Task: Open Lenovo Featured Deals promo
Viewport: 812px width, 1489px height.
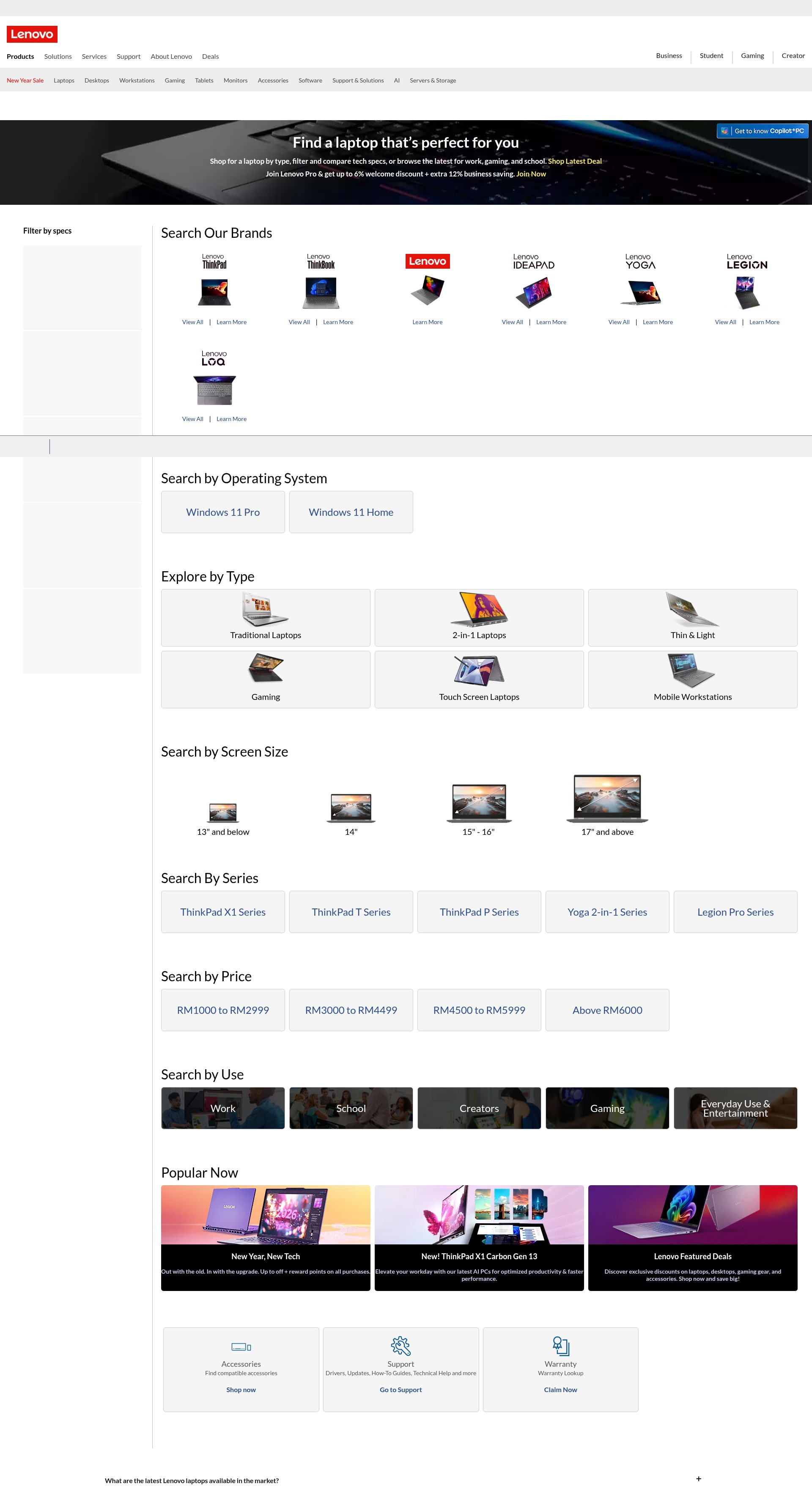Action: 692,1238
